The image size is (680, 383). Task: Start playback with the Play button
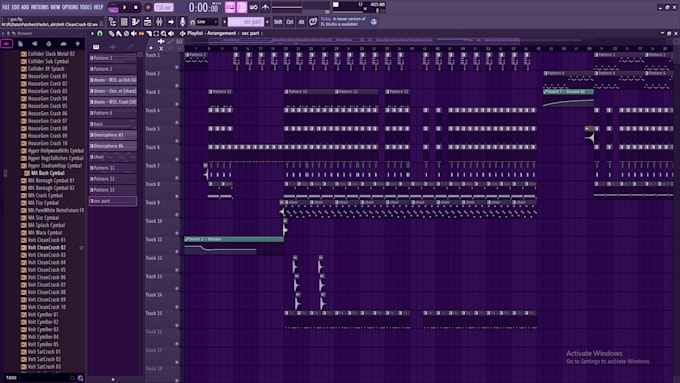click(124, 7)
